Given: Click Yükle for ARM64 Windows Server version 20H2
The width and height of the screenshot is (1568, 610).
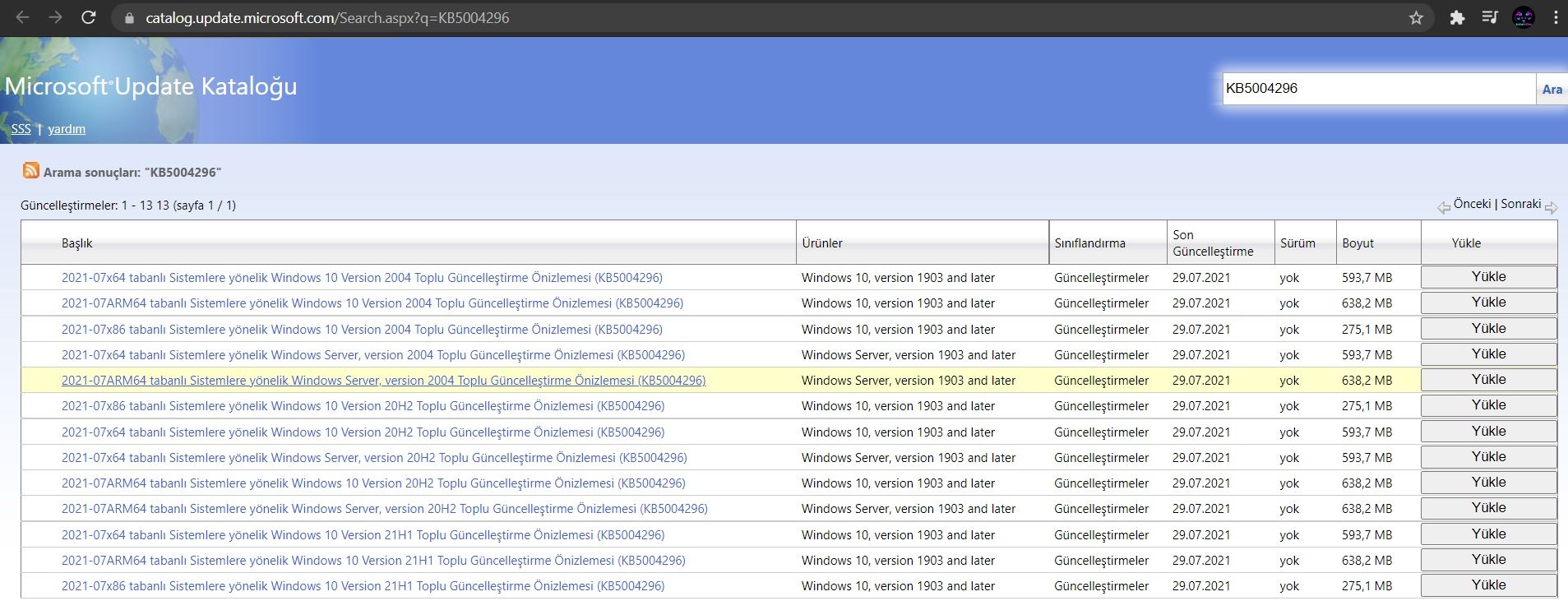Looking at the screenshot, I should click(1488, 508).
